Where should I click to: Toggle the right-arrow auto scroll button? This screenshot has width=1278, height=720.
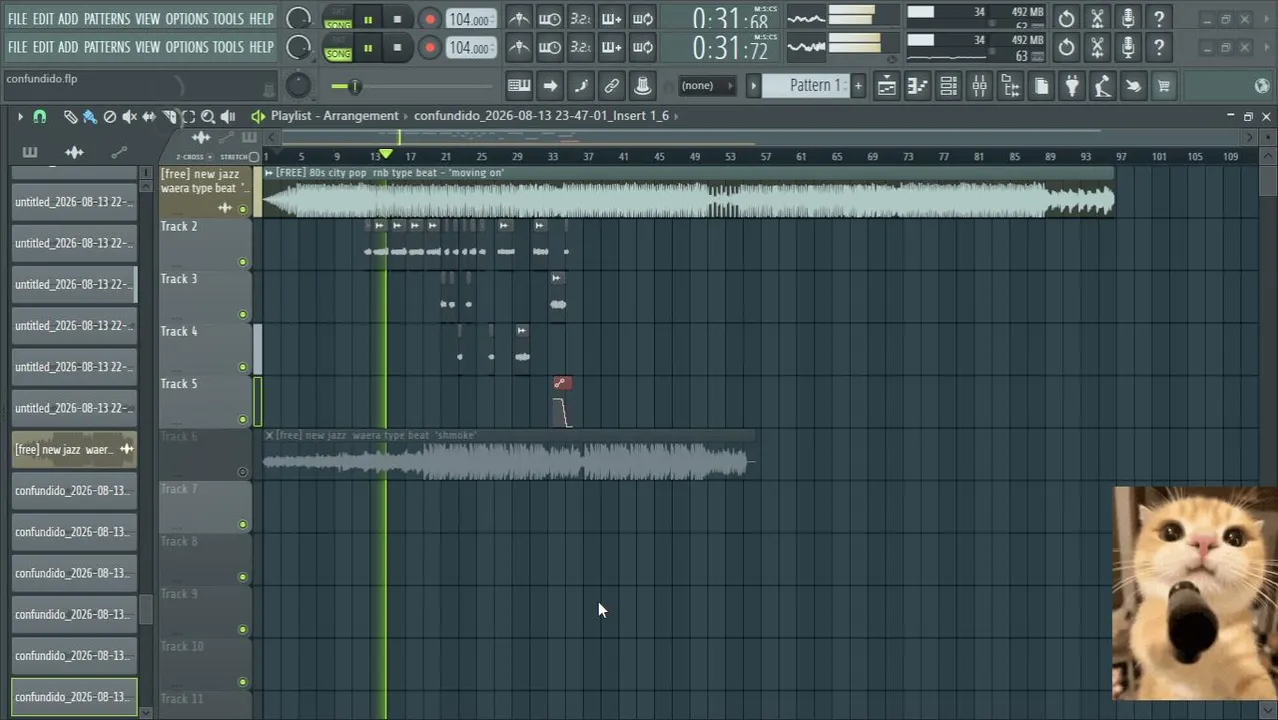(x=550, y=86)
